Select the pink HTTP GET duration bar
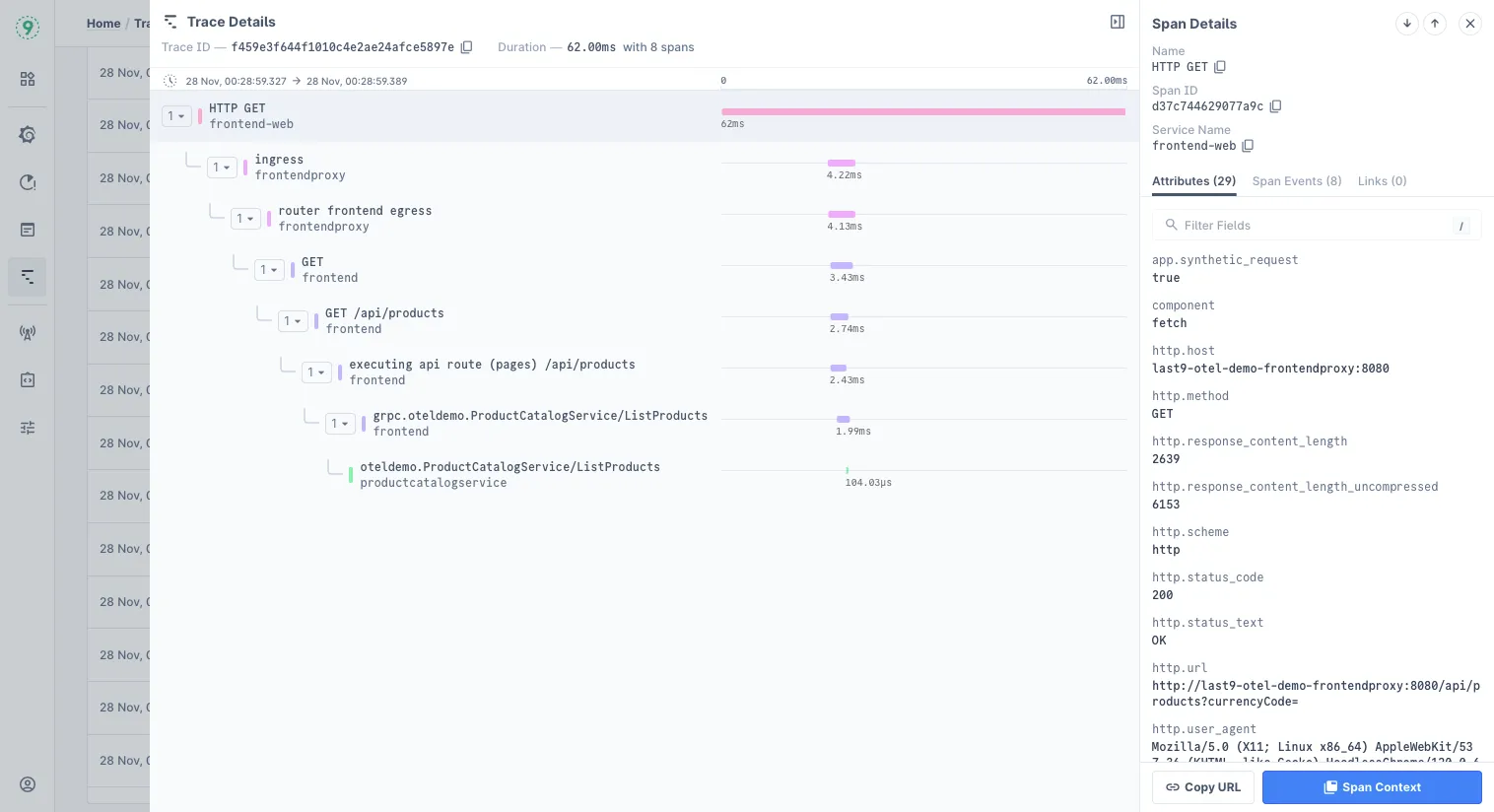The width and height of the screenshot is (1494, 812). coord(922,112)
